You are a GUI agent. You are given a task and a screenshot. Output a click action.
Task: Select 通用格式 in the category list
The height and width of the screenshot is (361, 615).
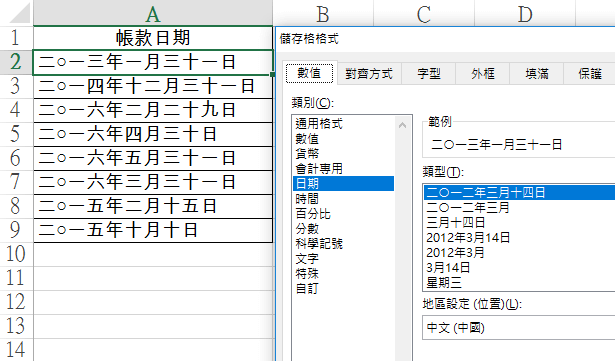pos(343,124)
